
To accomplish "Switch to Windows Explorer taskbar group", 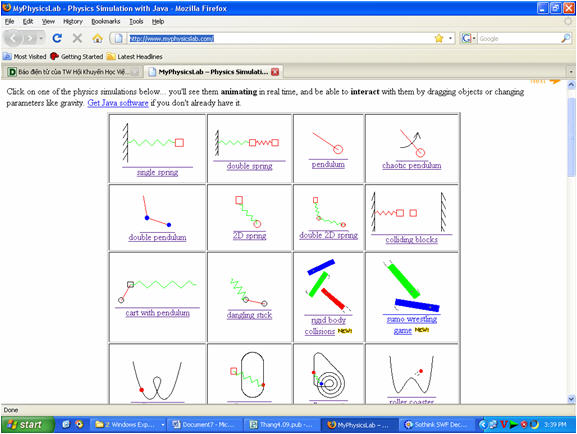I will point(129,425).
